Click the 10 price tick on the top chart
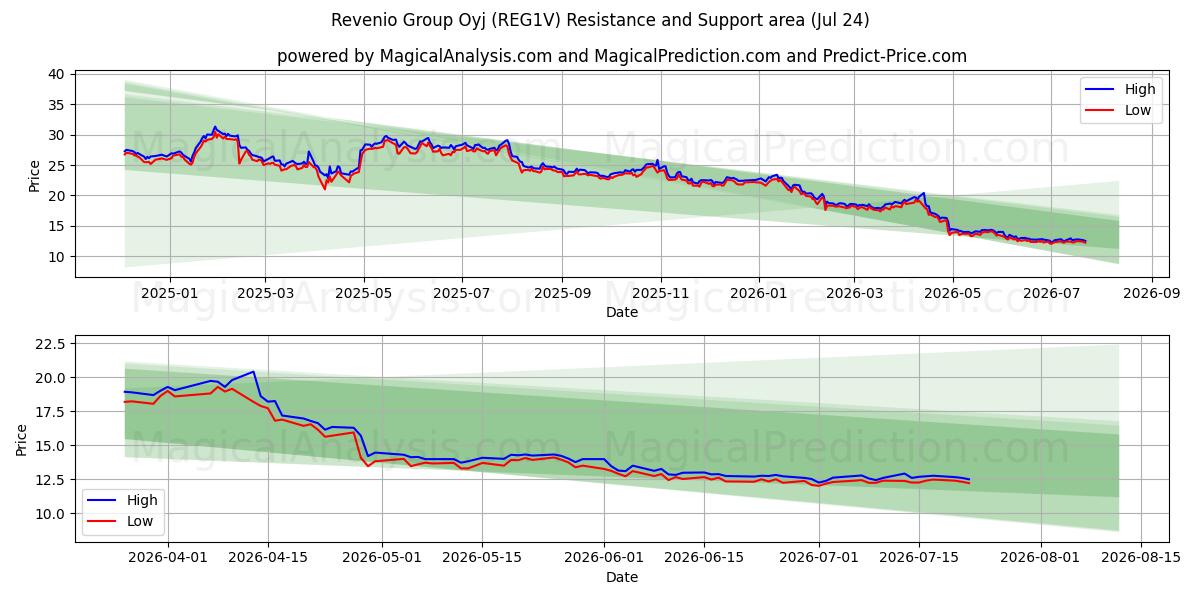Viewport: 1200px width, 600px height. click(56, 257)
